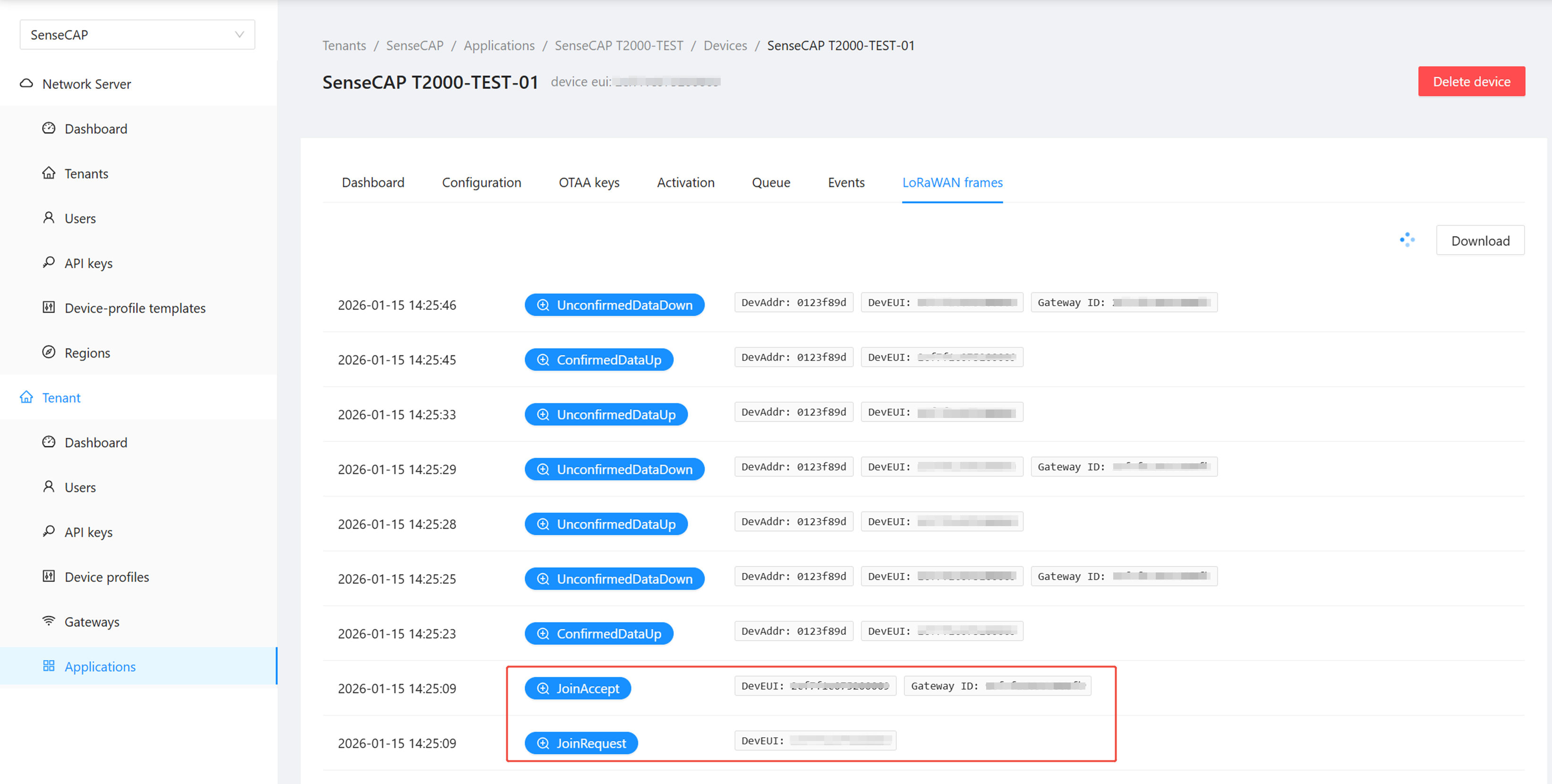Expand the 14:25:33 UnconfirmedDataUp frame
This screenshot has height=784, width=1552.
click(x=605, y=415)
